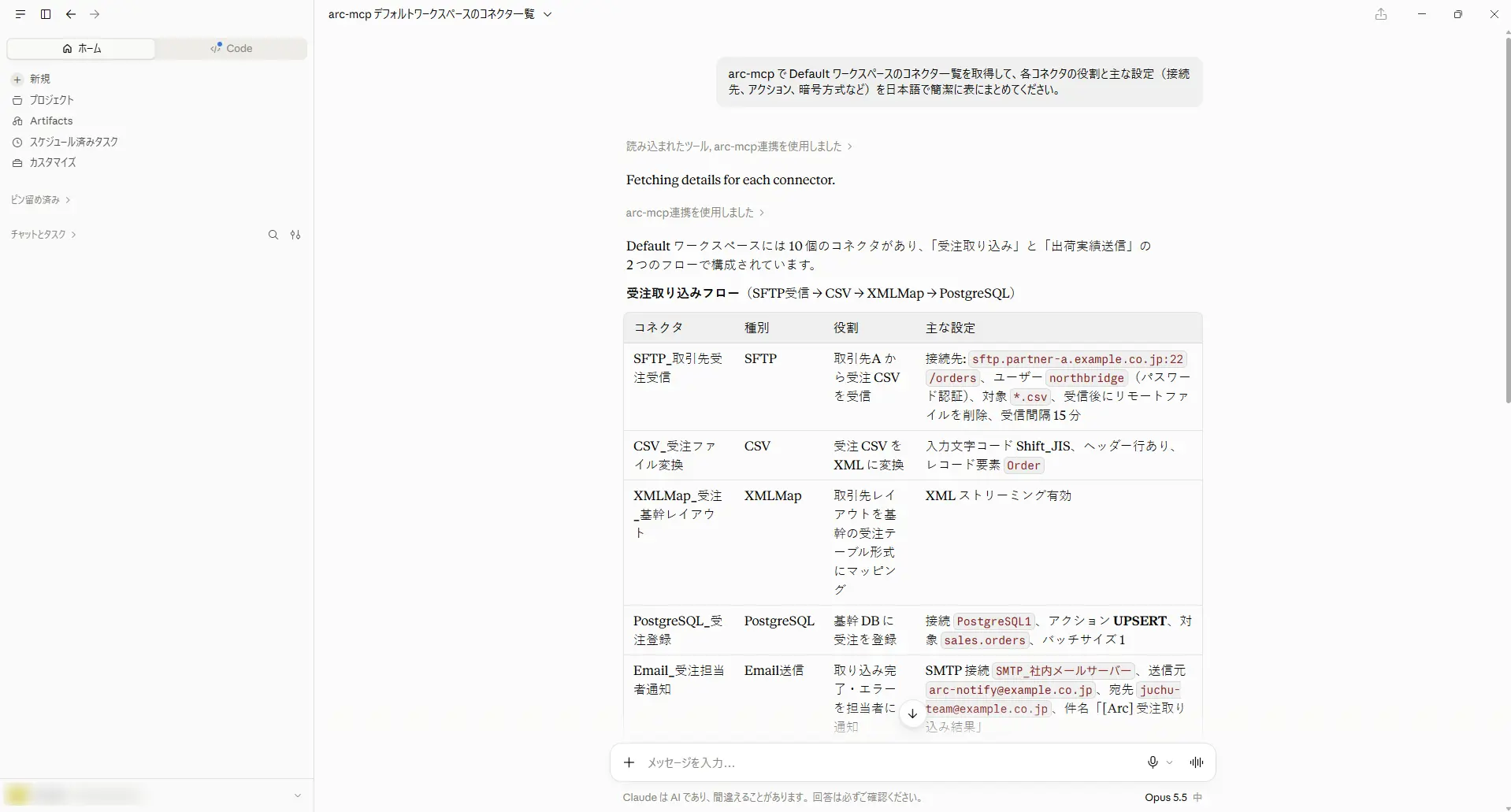Expand 読み込まれたツール, arc-mcp連携を使用しました details
This screenshot has height=812, width=1511.
pos(739,146)
